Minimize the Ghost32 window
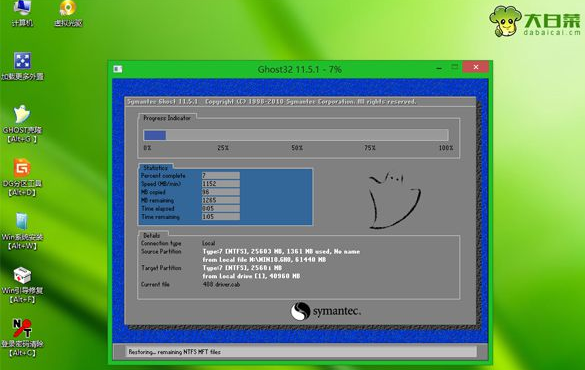 tap(439, 68)
